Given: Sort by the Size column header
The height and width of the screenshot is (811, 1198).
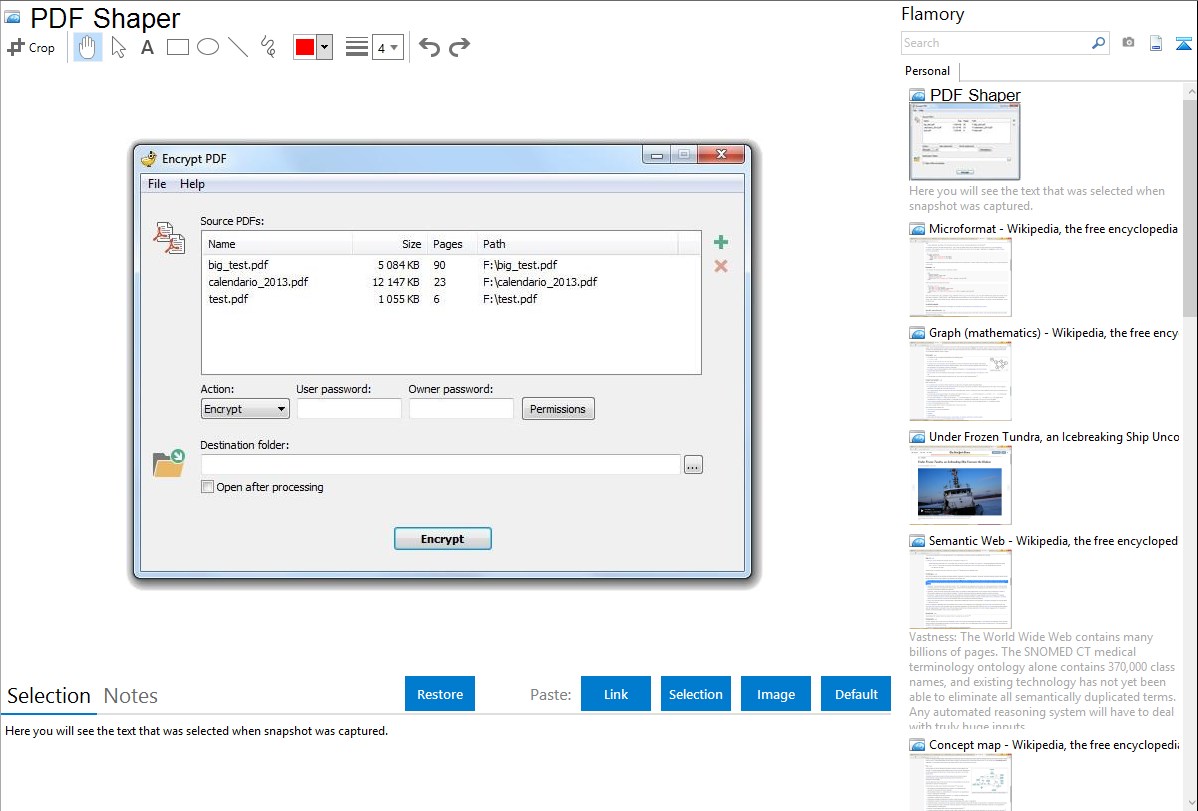Looking at the screenshot, I should point(389,244).
